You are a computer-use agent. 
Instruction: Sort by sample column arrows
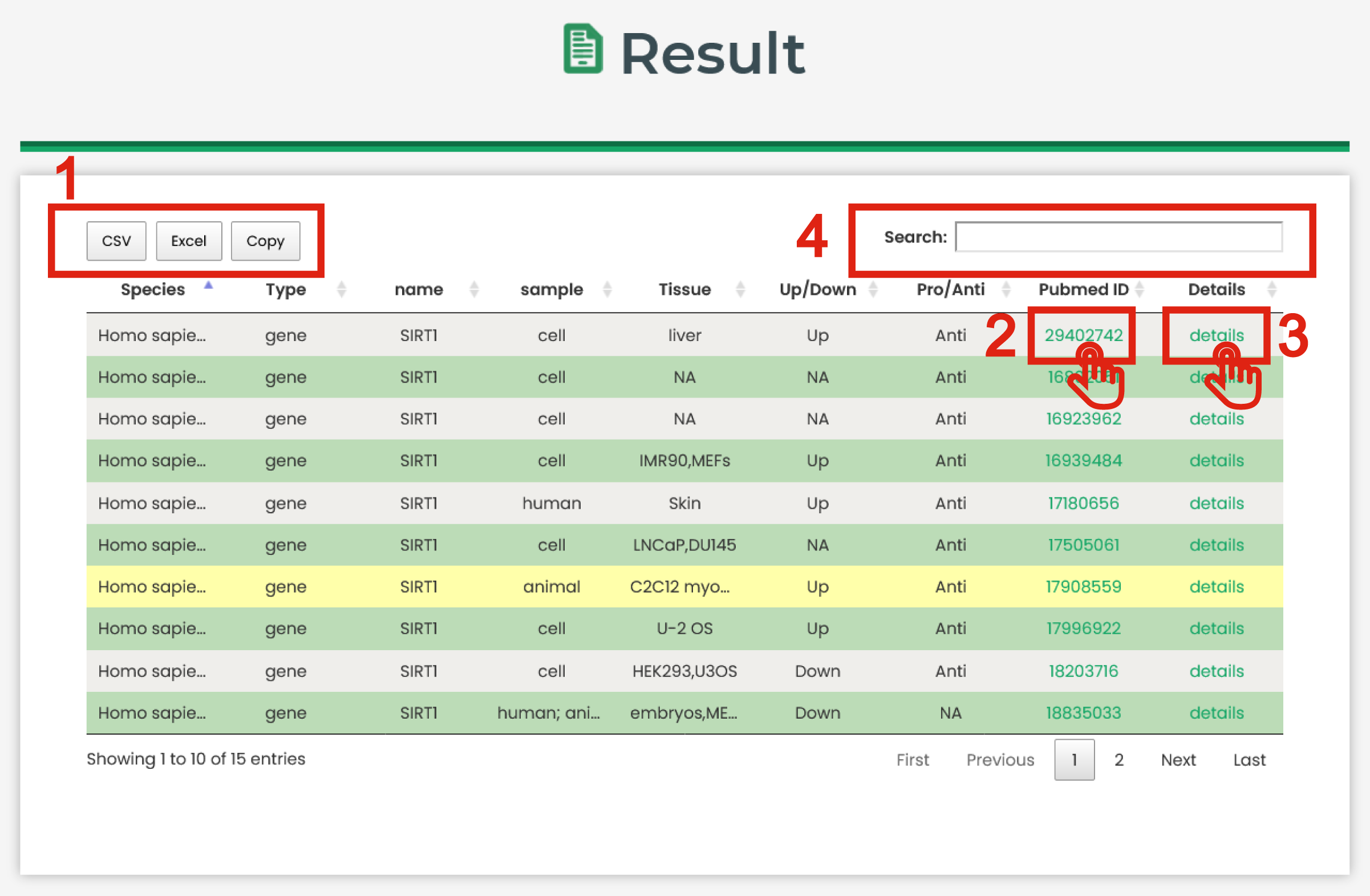tap(607, 289)
